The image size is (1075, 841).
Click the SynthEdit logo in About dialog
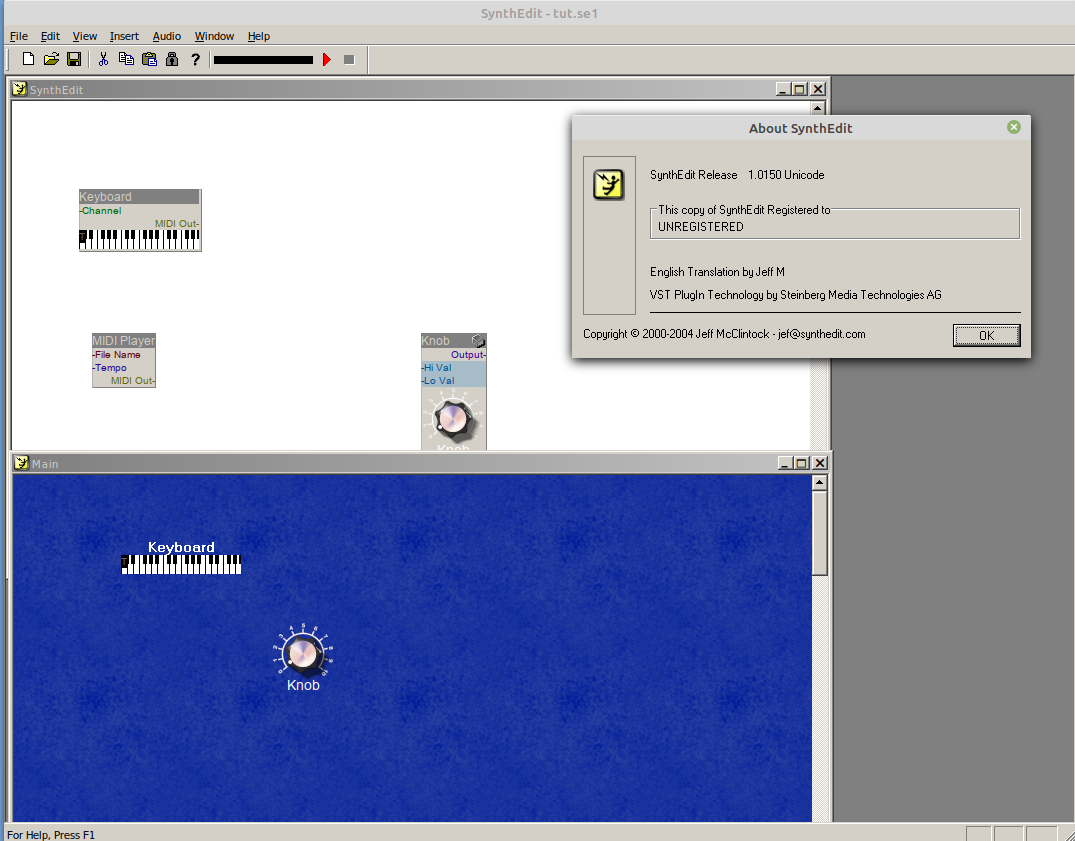[x=609, y=184]
